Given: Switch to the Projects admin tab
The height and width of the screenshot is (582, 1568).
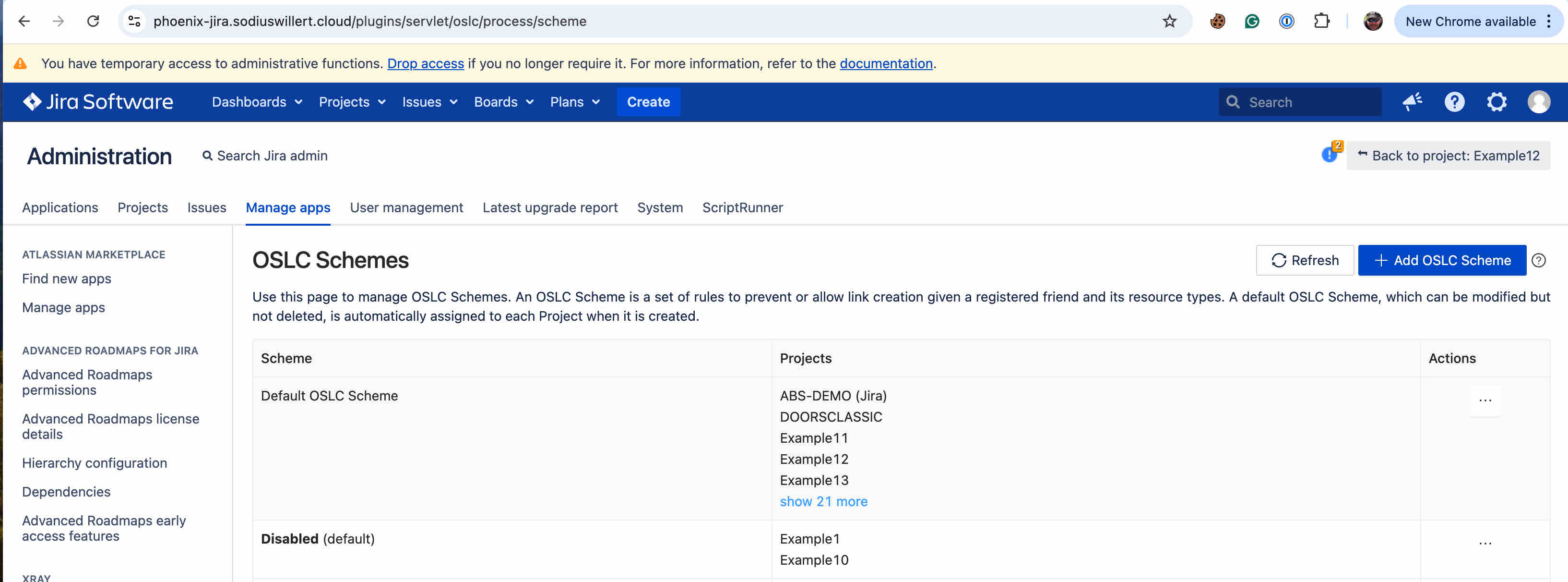Looking at the screenshot, I should tap(143, 208).
